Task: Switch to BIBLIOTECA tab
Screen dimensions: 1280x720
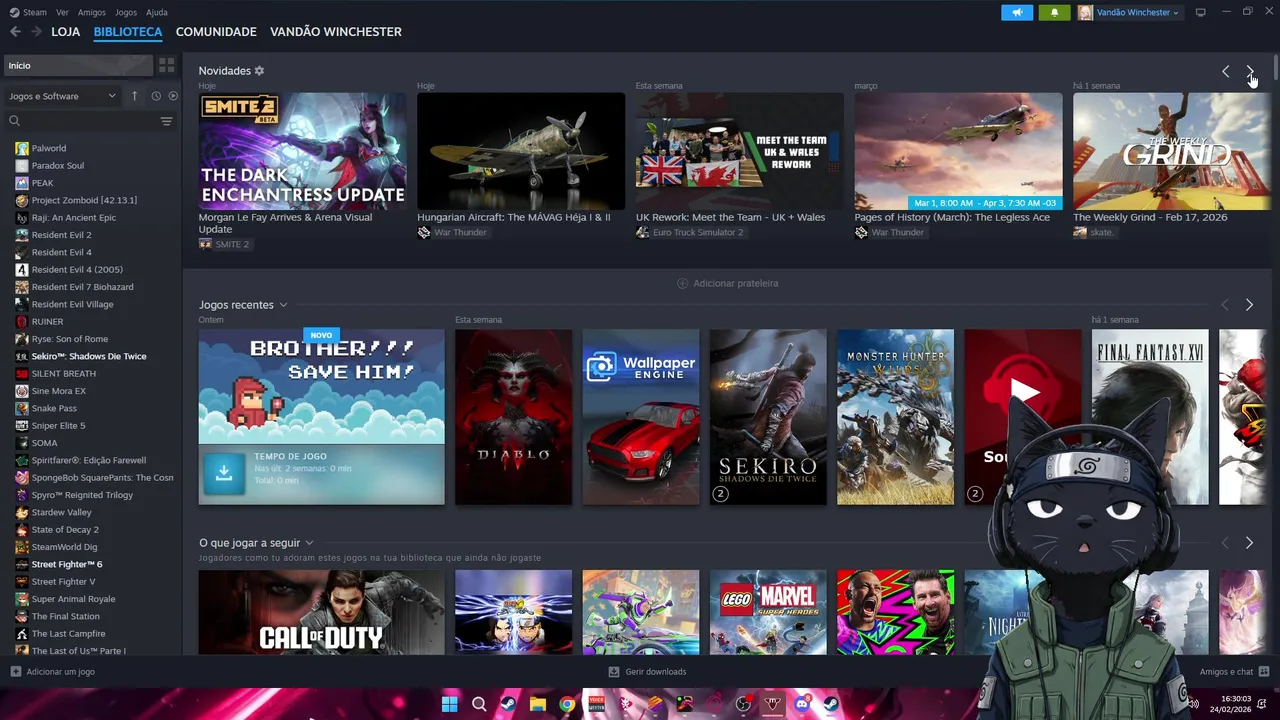Action: pyautogui.click(x=128, y=32)
